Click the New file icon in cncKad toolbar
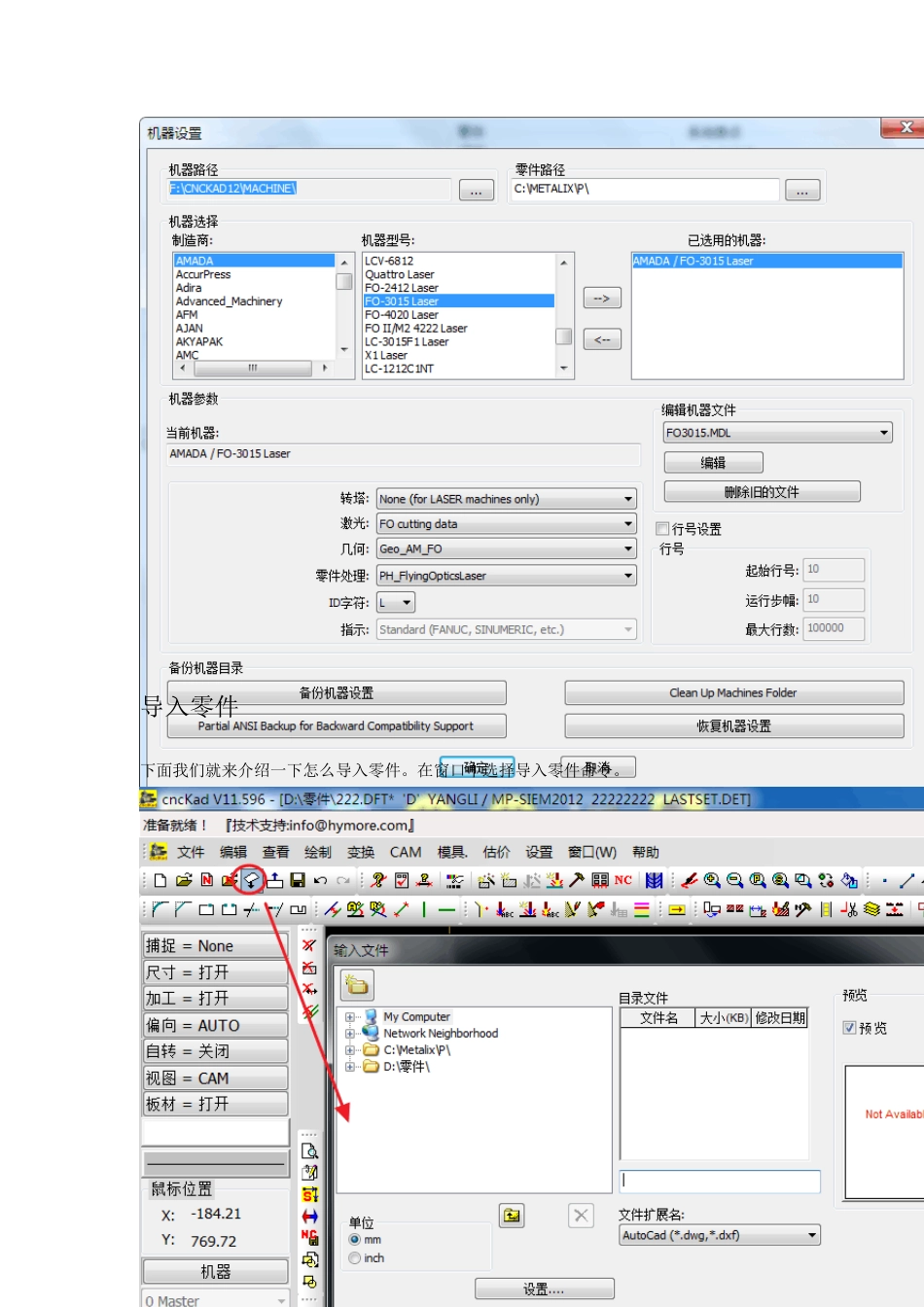 (x=160, y=881)
